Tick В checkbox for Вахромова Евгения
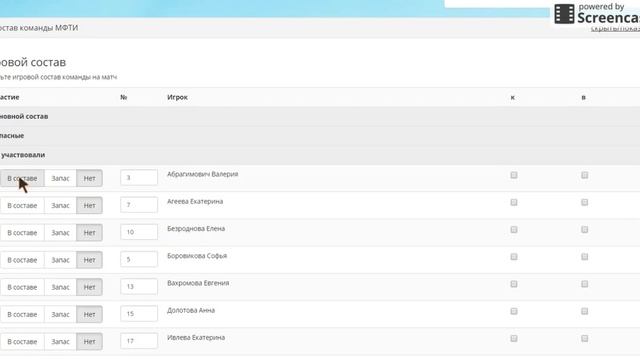 coord(584,284)
